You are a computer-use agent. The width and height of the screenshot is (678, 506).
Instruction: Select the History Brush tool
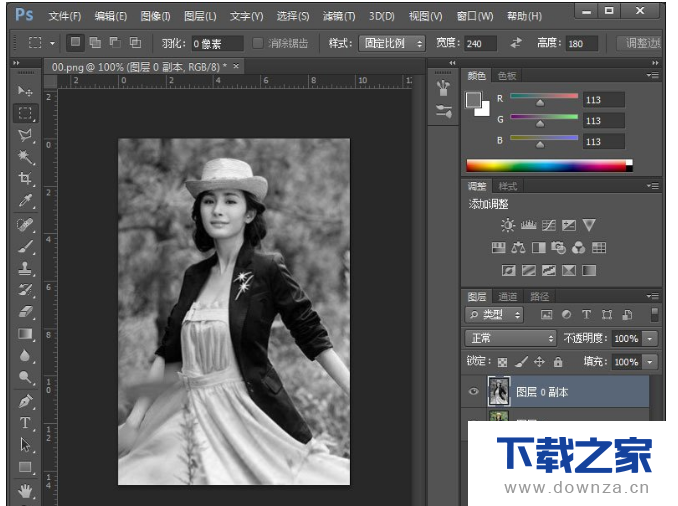pyautogui.click(x=25, y=290)
